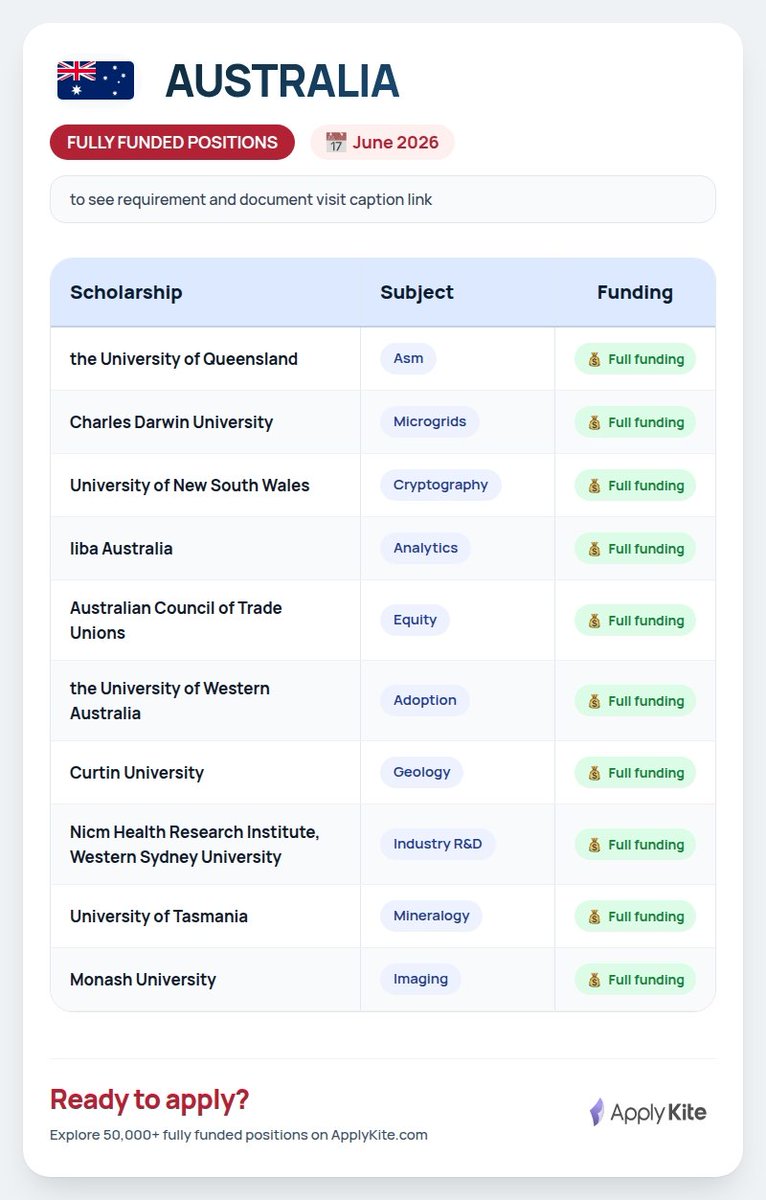
Task: Click the Ready to apply? heading
Action: click(149, 1100)
